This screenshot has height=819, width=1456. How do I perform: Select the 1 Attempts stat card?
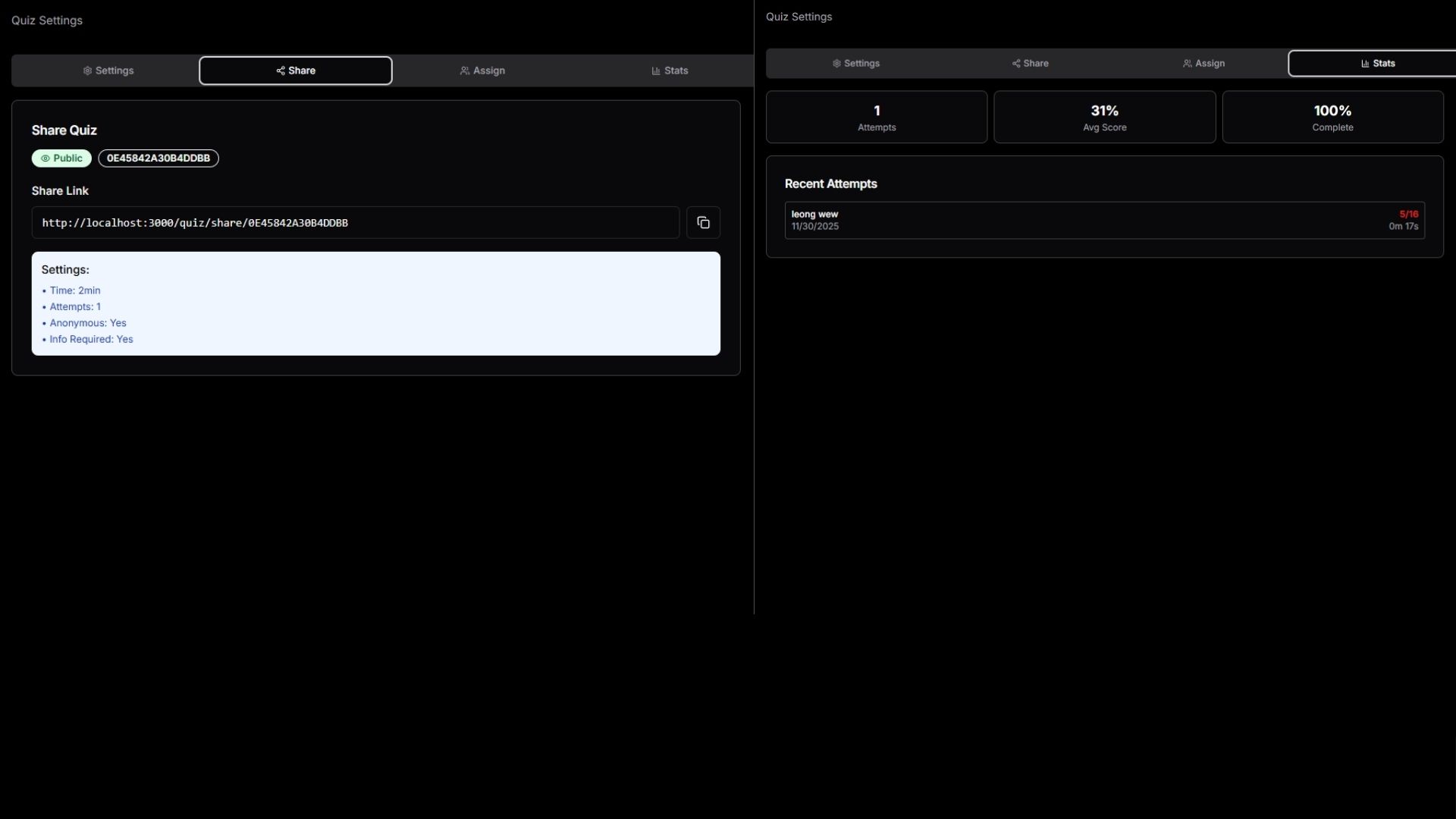click(x=877, y=117)
